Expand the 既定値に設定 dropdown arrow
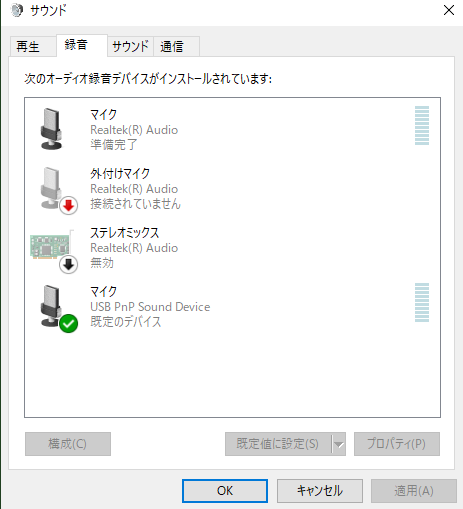This screenshot has height=509, width=463. 339,444
